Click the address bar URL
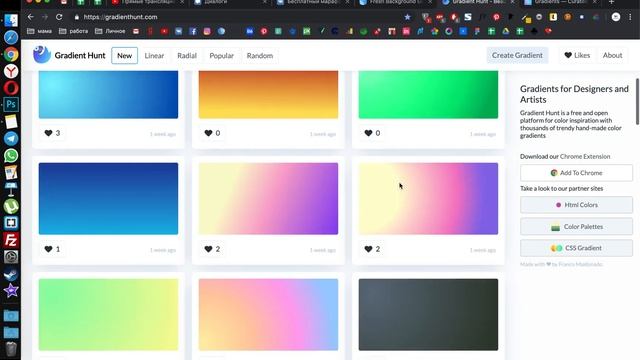This screenshot has width=640, height=360. click(120, 17)
